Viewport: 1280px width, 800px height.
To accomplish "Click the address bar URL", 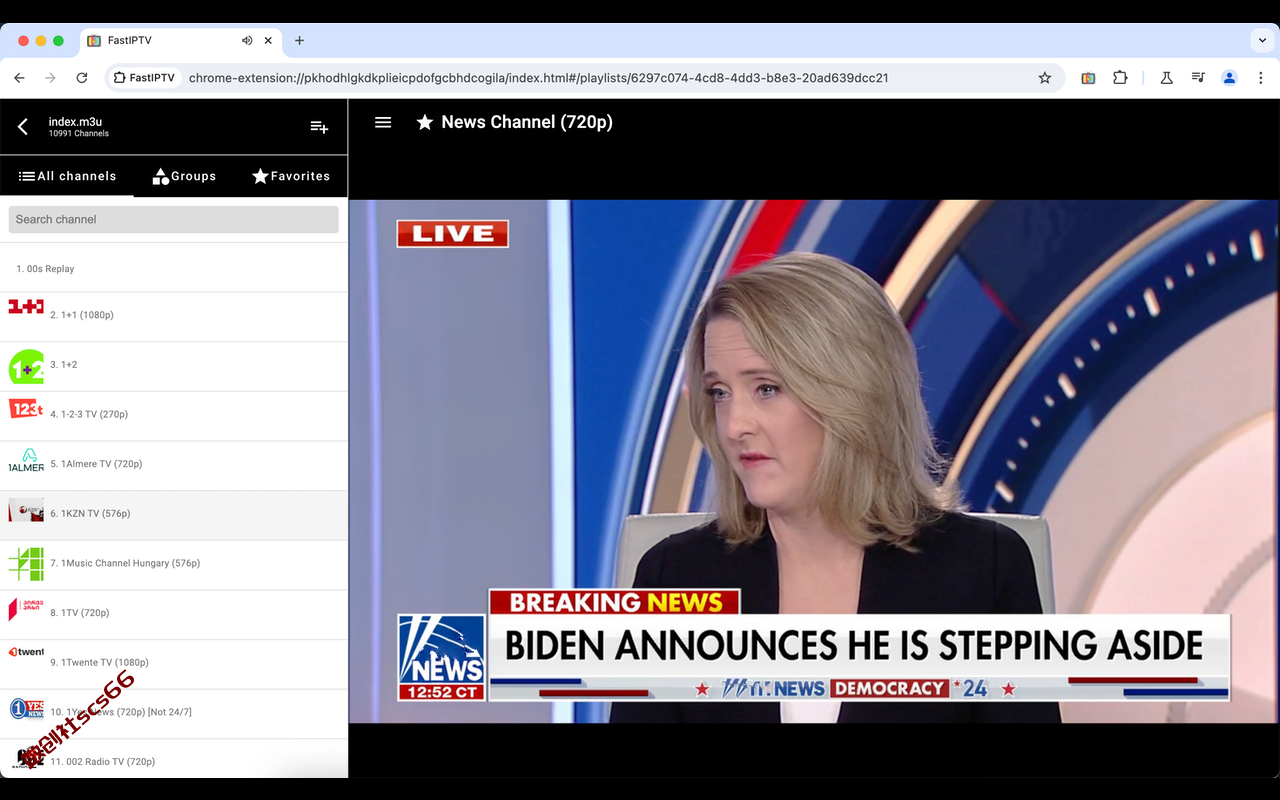I will click(538, 78).
